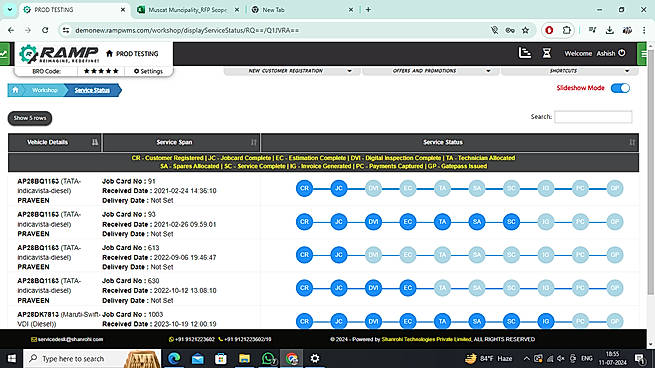This screenshot has height=368, width=655.
Task: Open the browser extensions puzzle icon
Action: (x=566, y=30)
